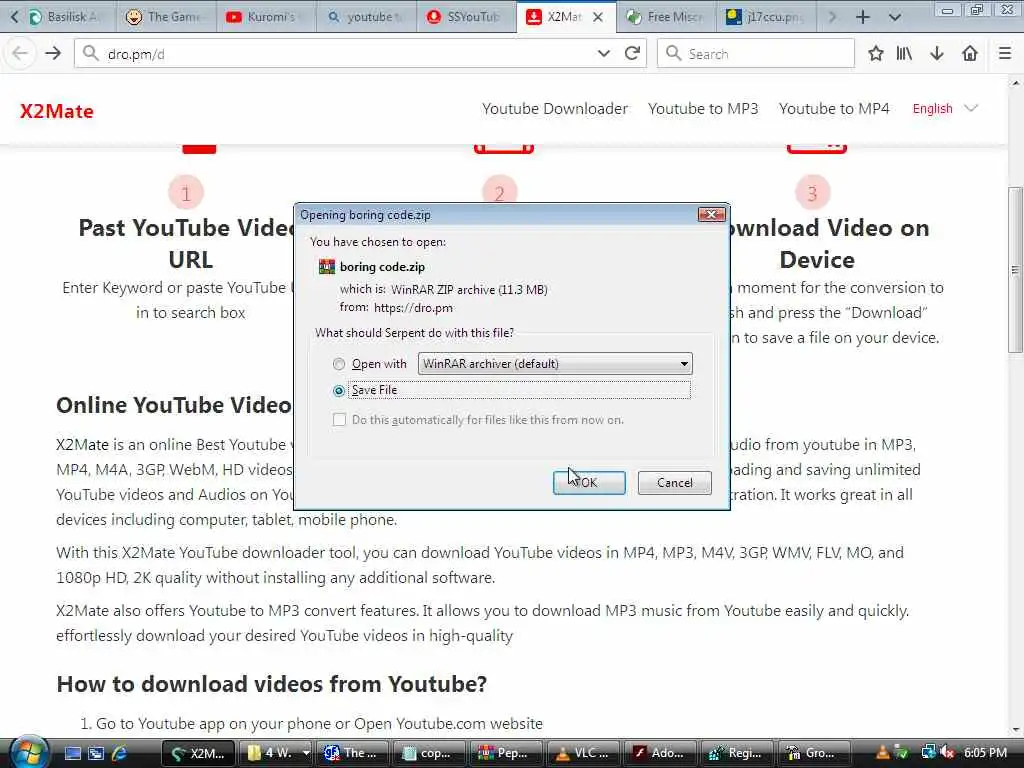Click Show Desktop quick launch icon

click(x=72, y=754)
